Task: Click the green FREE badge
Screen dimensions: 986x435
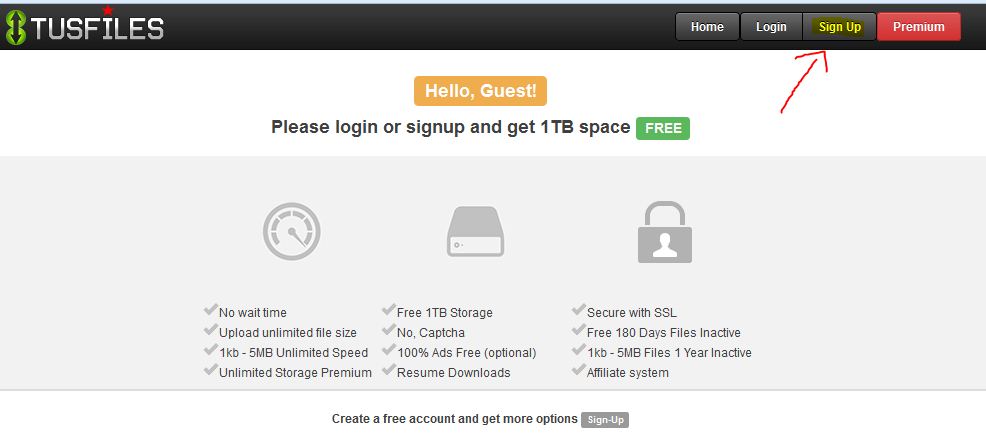Action: pos(663,128)
